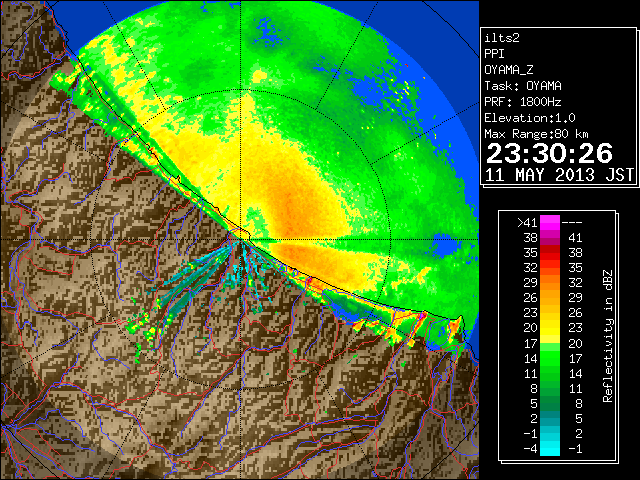
Task: Select the 'ilts2' label in info box
Action: coord(502,38)
